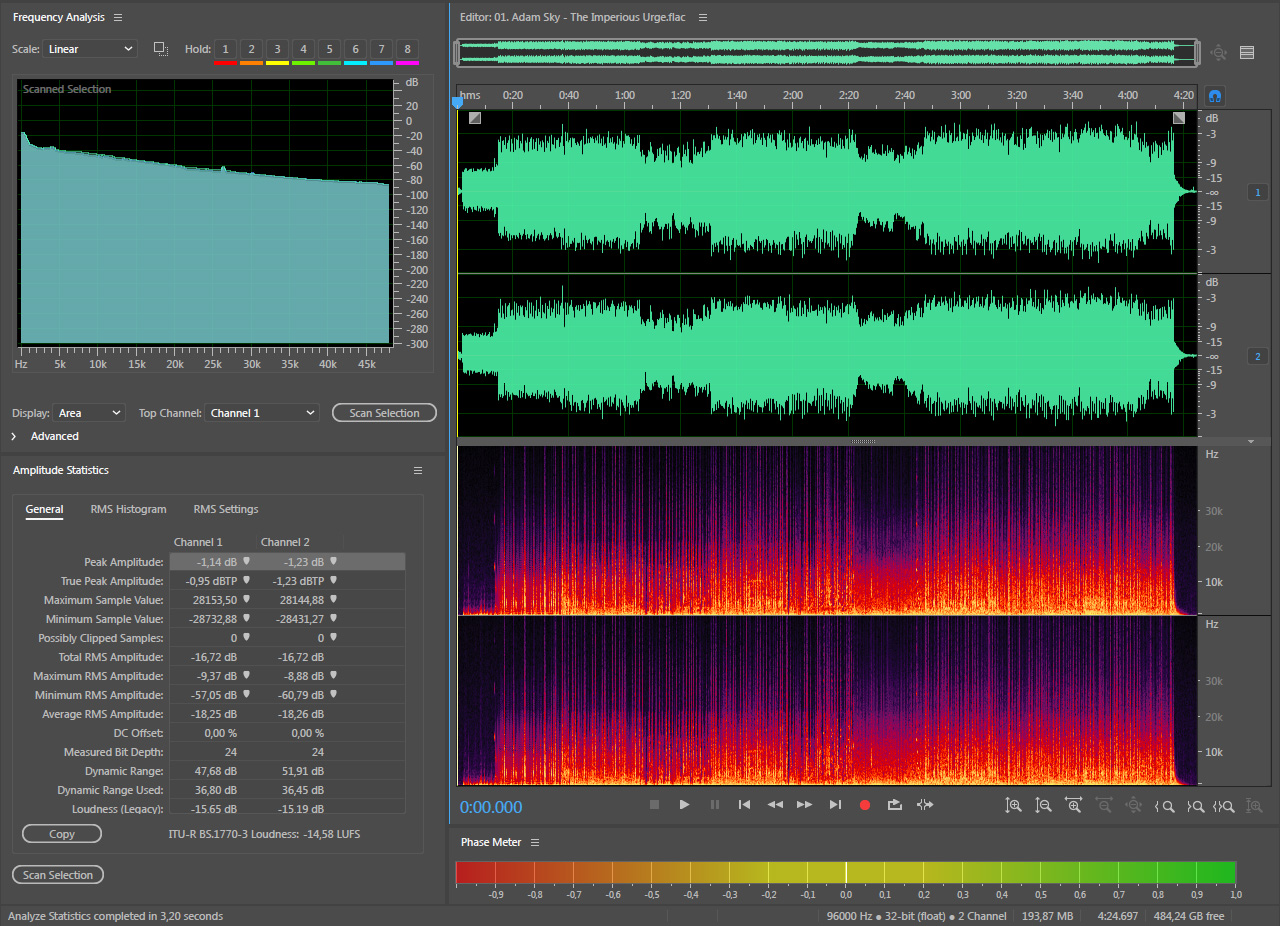Enable Hold 2 orange snapshot
Image resolution: width=1280 pixels, height=926 pixels.
(x=251, y=49)
